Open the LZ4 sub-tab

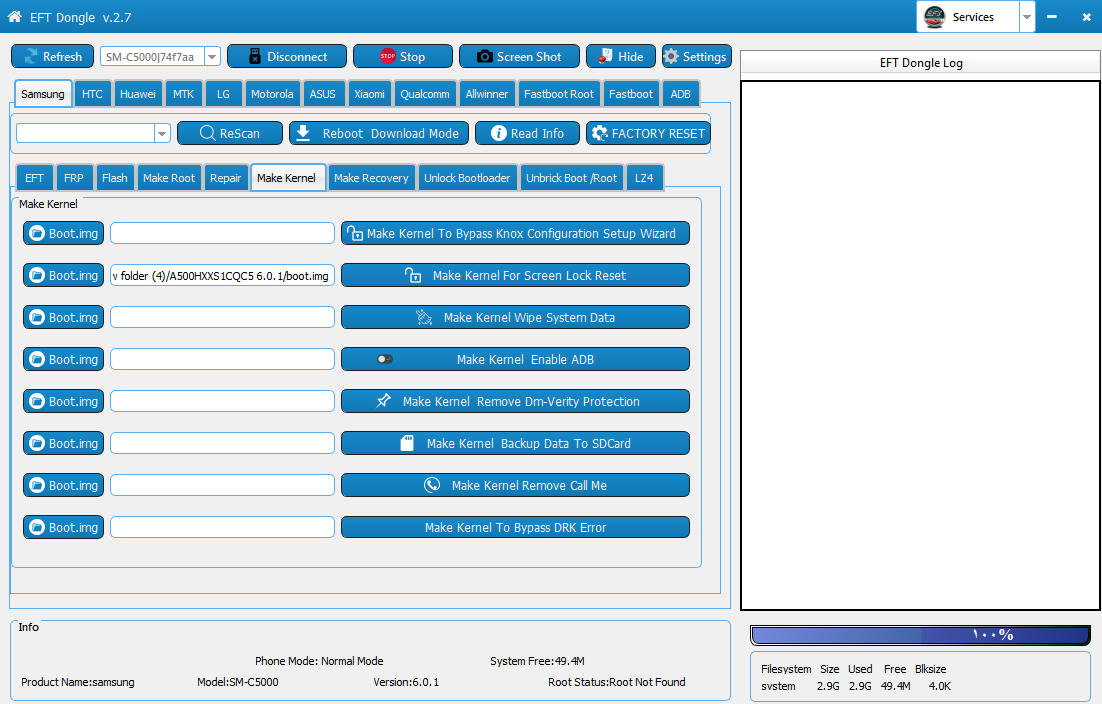tap(644, 178)
